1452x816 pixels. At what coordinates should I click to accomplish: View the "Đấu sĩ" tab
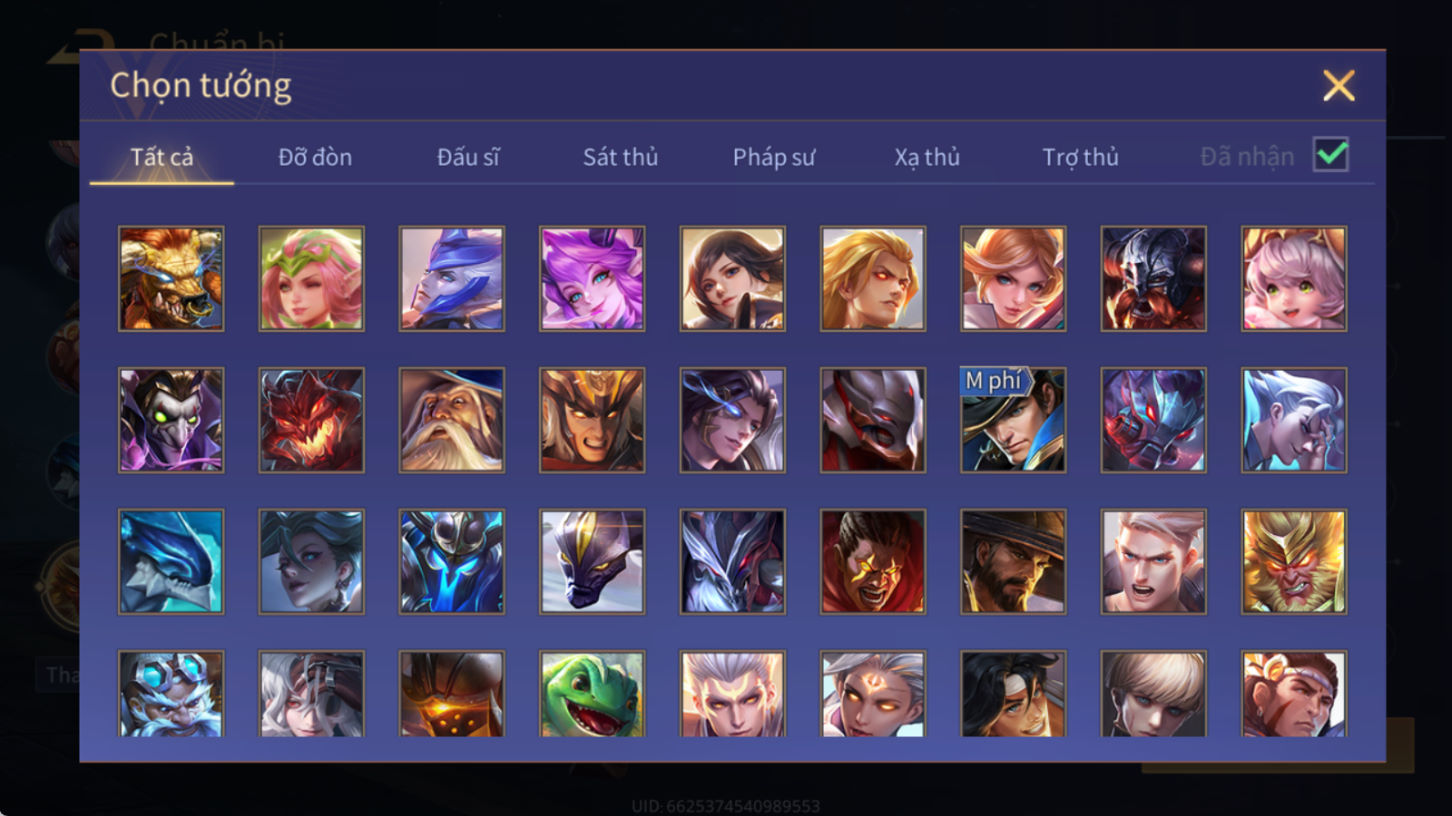point(468,157)
